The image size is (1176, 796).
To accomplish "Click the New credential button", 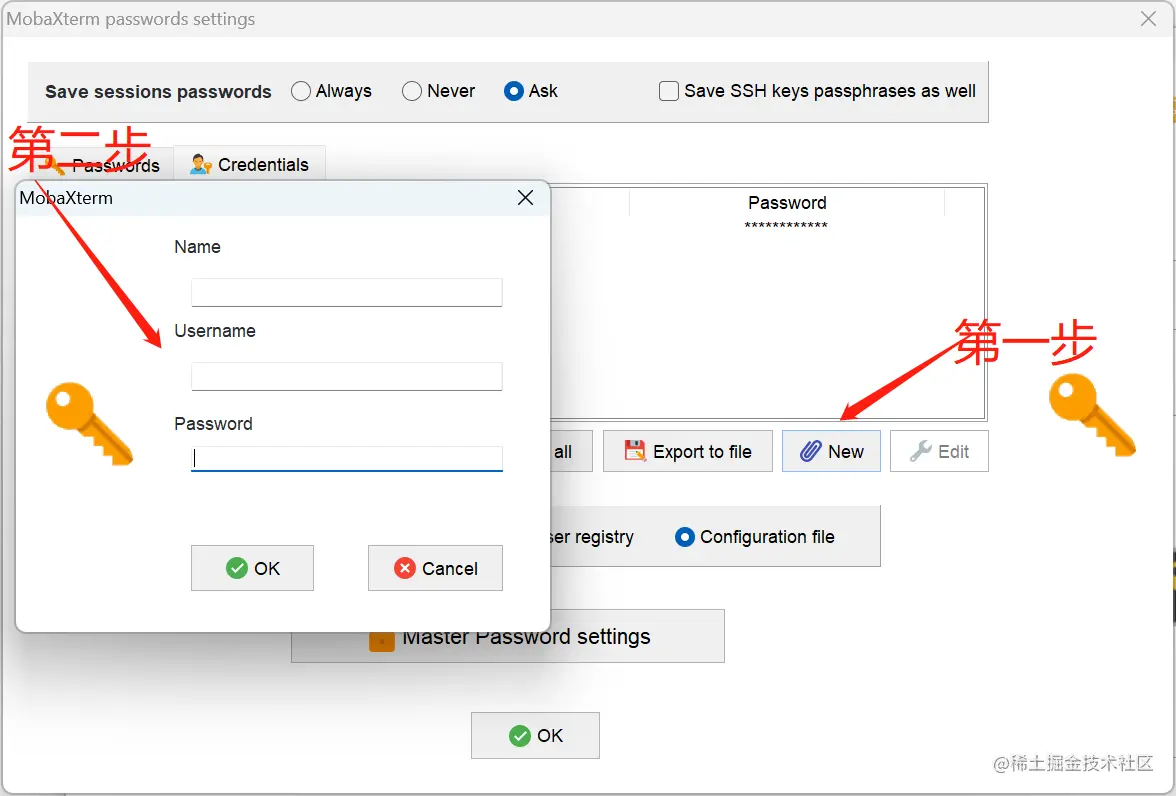I will pos(831,451).
